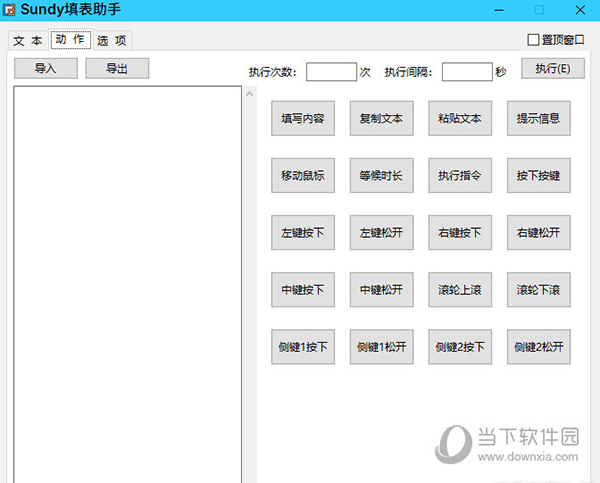Add a 复制文本 action

pos(382,118)
